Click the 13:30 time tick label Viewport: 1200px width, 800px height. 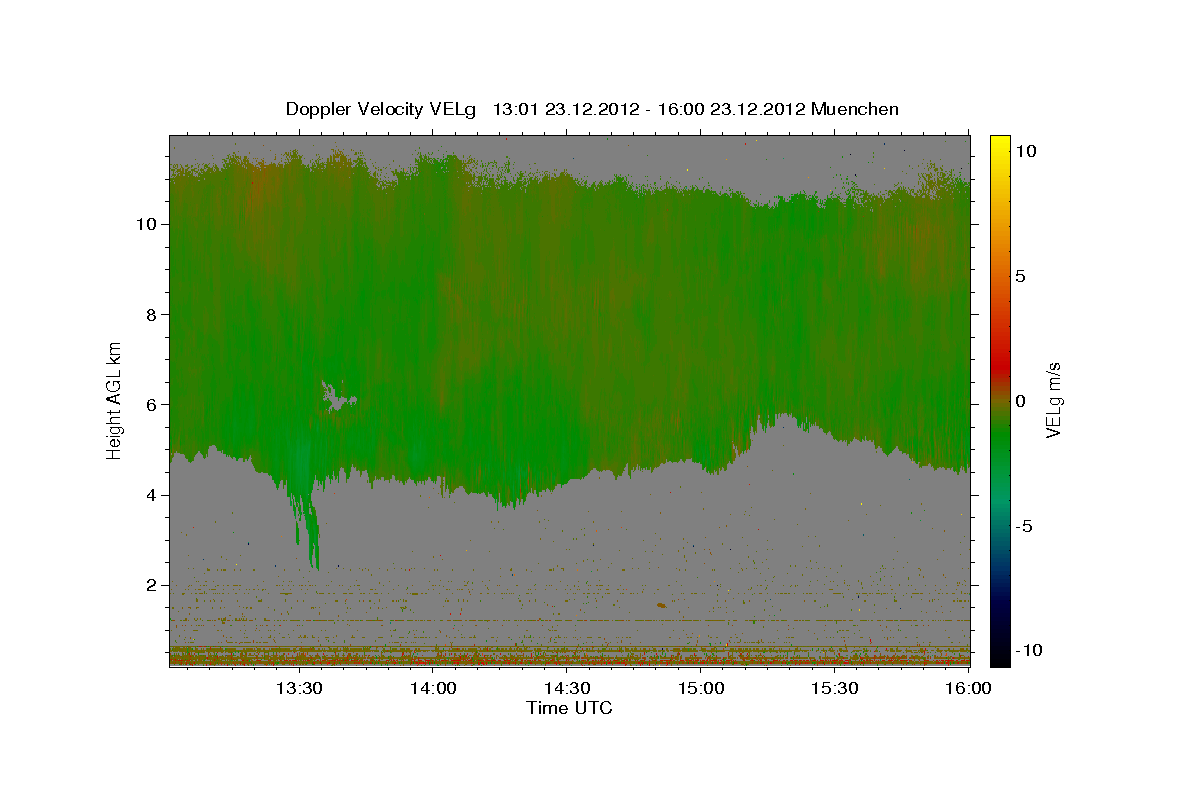(x=298, y=688)
